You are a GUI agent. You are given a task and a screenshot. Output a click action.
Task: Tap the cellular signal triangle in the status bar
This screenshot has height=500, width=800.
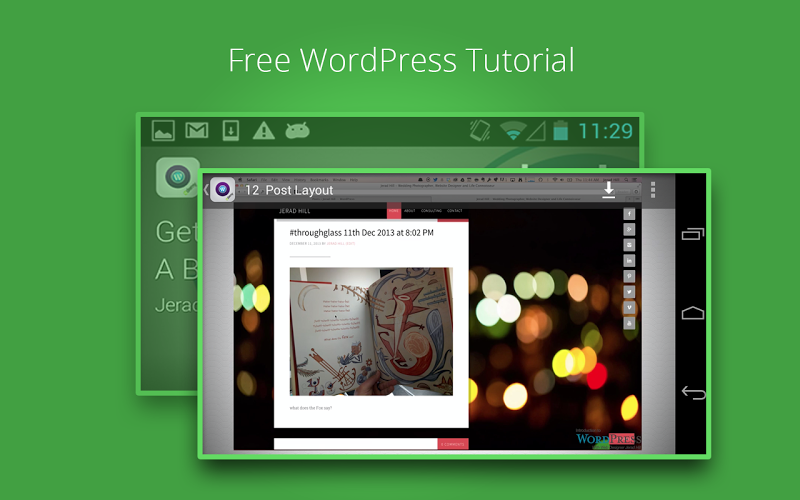point(536,131)
